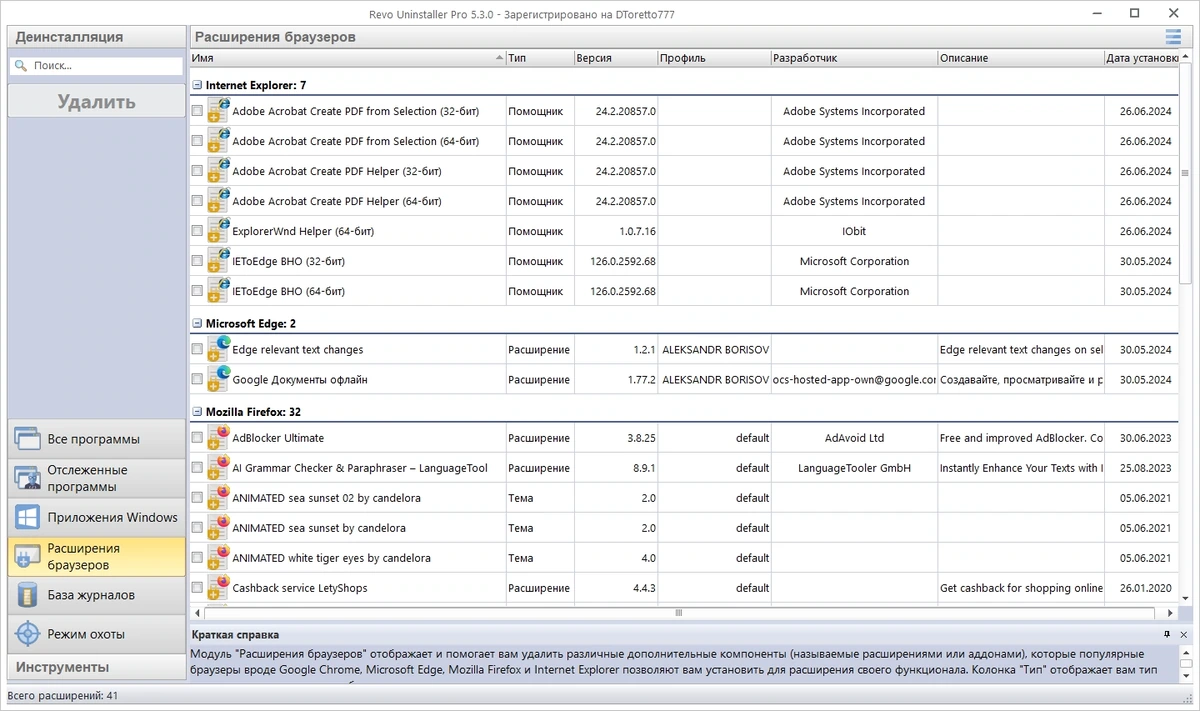This screenshot has width=1200, height=711.
Task: Sort by the Описание column header
Action: pos(1020,58)
